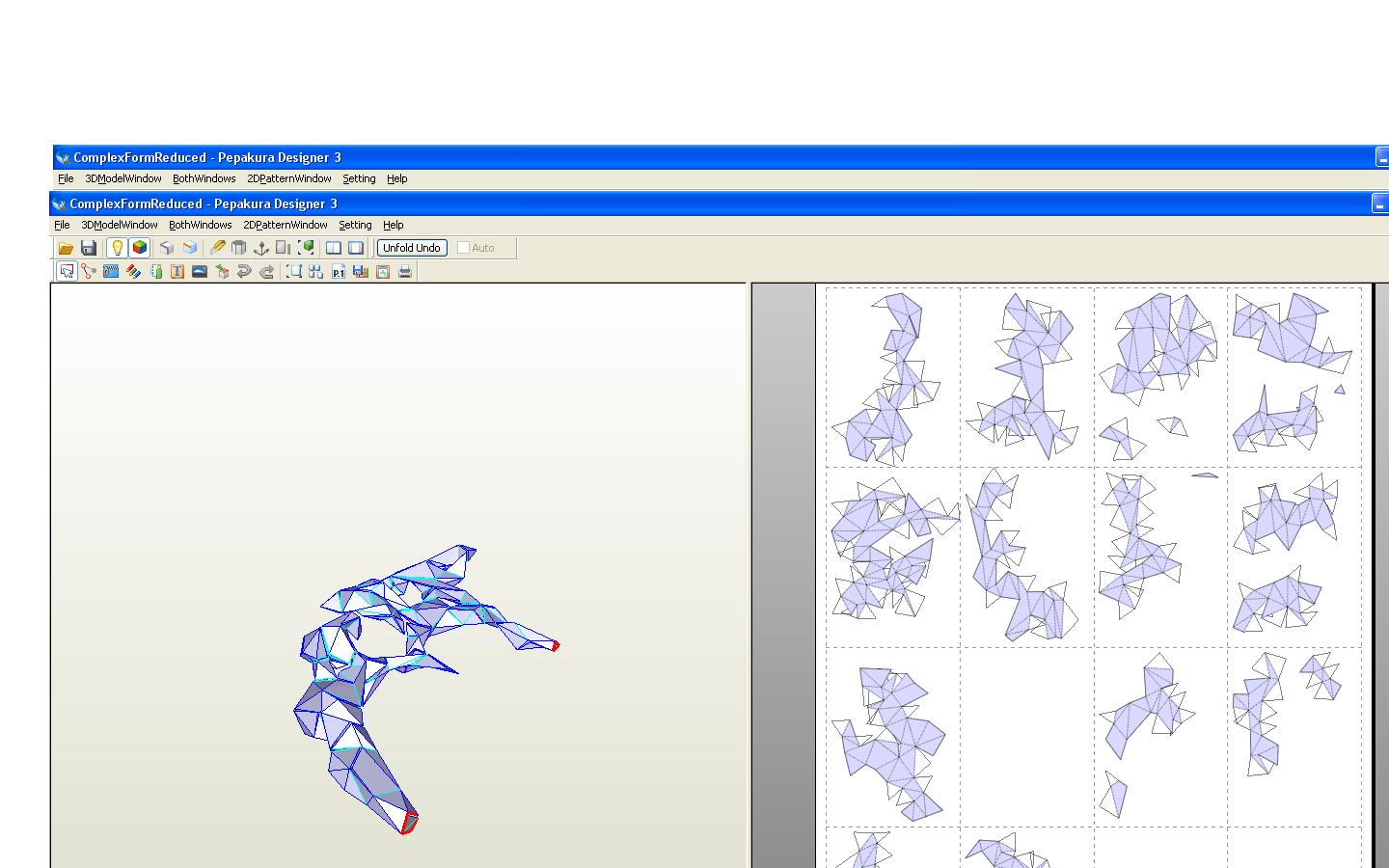This screenshot has height=868, width=1389.
Task: Select the text tool T icon
Action: pos(177,272)
